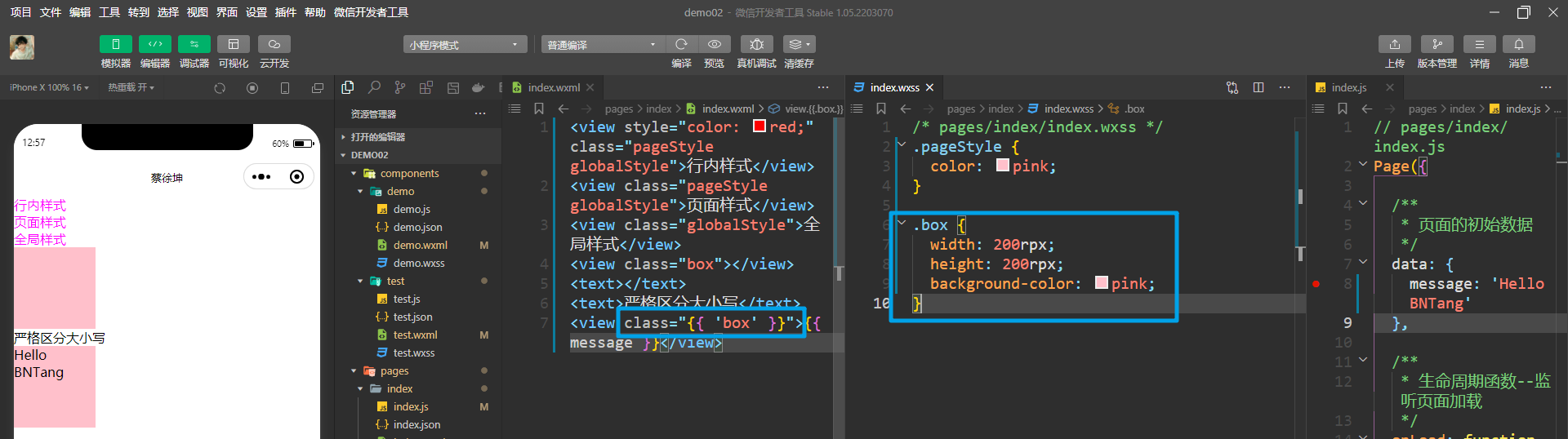Toggle the Simulator (模拟器) panel button
The height and width of the screenshot is (439, 1568).
(116, 44)
